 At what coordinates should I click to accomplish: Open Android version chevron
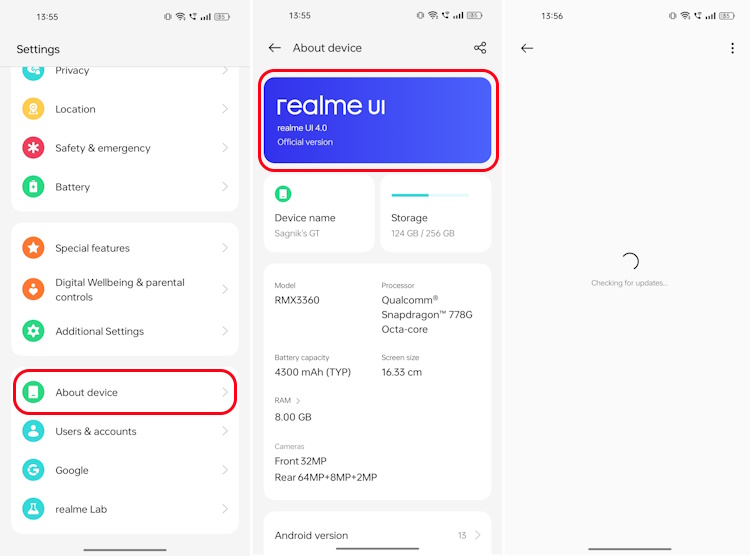[x=477, y=535]
